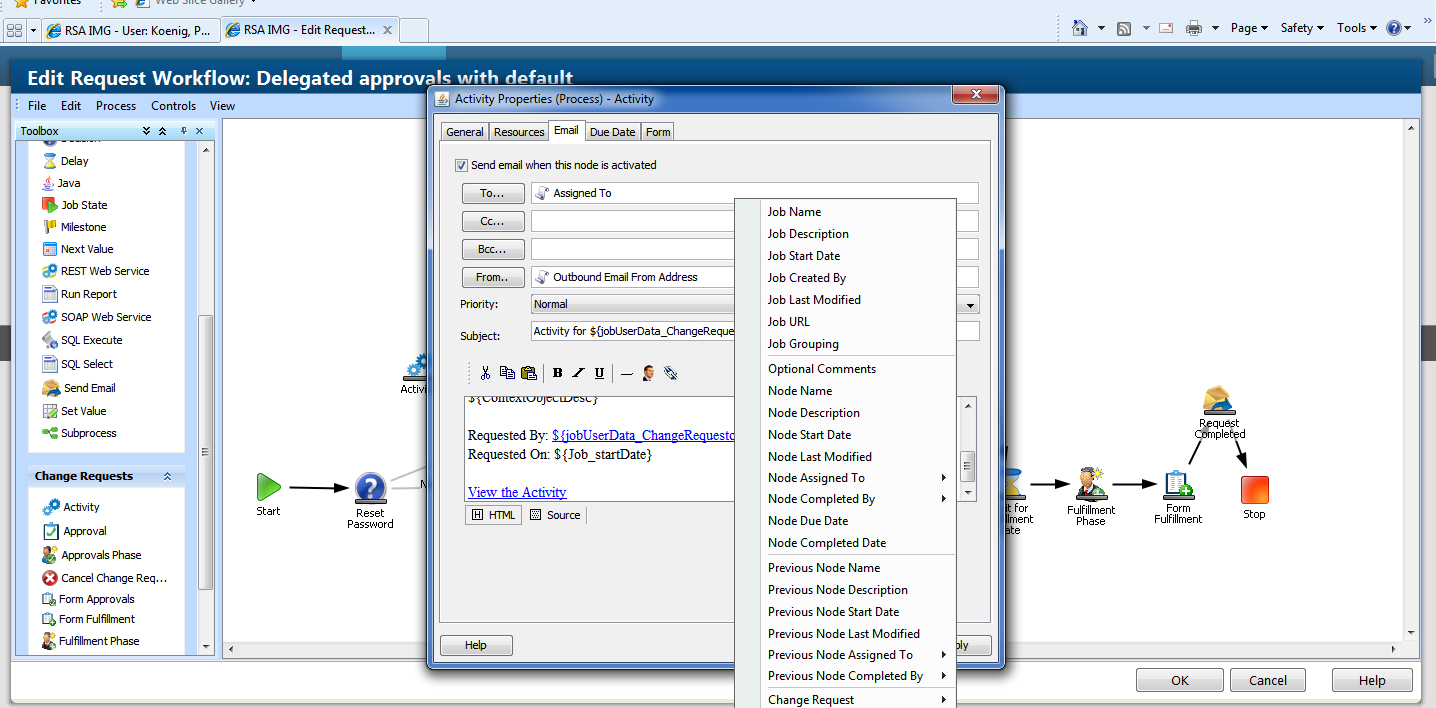Click the Cut icon in email editor toolbar
The width and height of the screenshot is (1436, 708).
(x=485, y=373)
